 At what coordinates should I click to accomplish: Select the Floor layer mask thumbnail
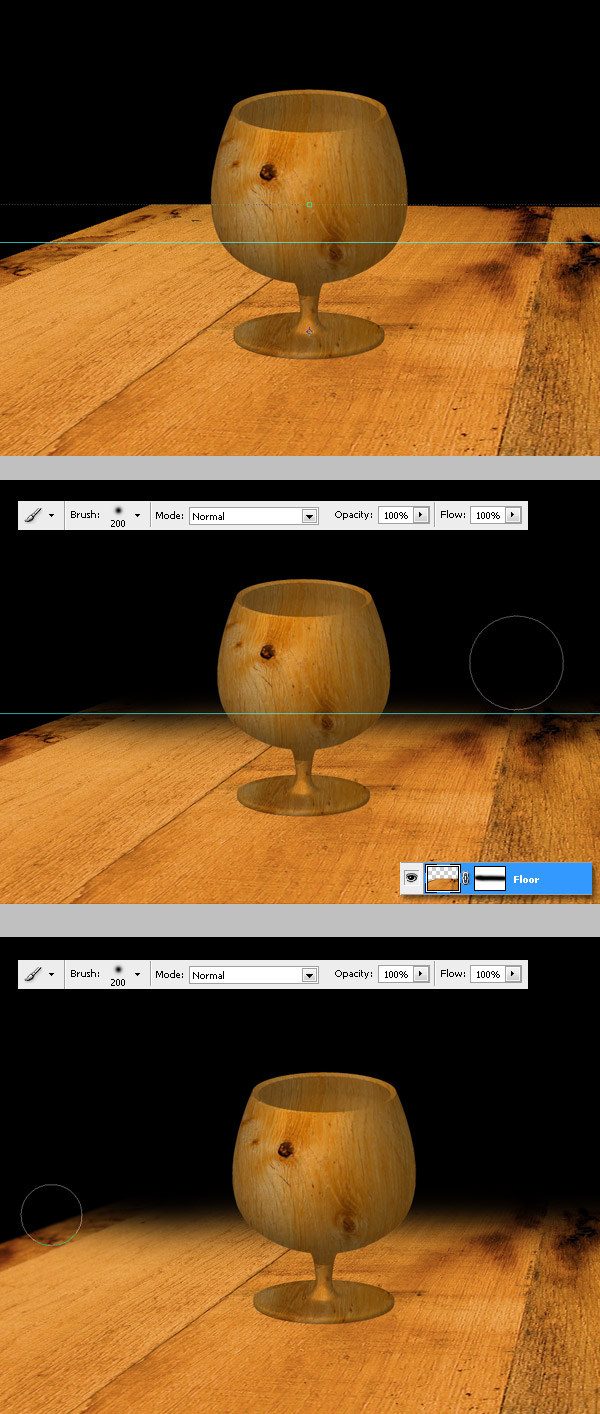489,879
